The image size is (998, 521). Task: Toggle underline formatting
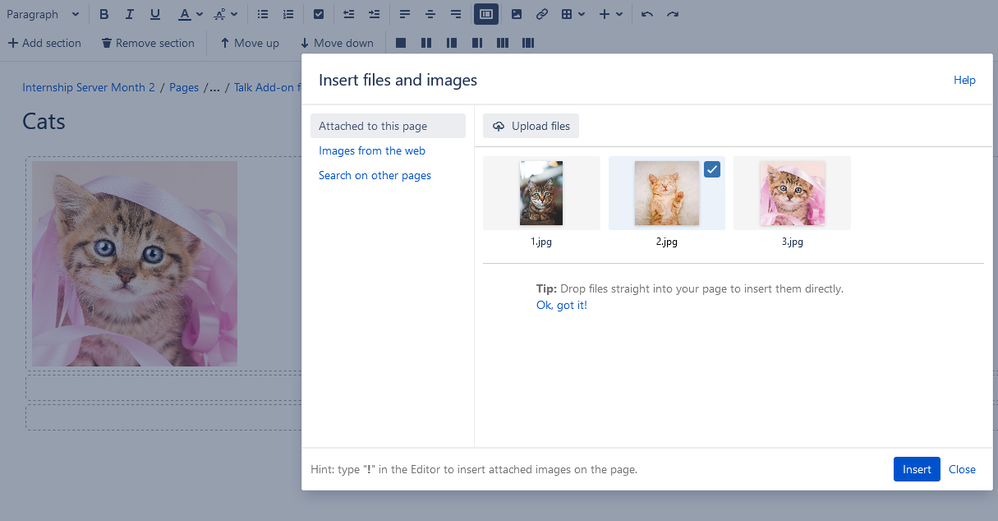click(155, 14)
